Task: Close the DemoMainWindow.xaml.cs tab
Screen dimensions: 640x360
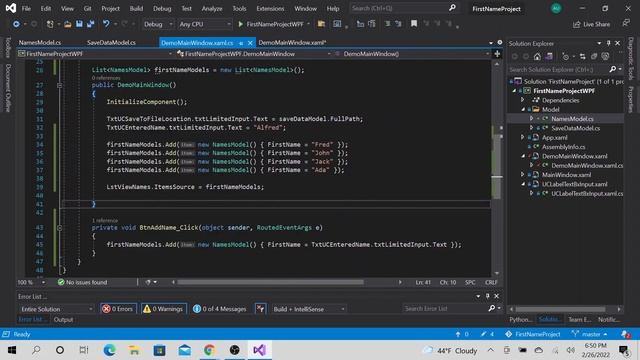Action: (x=250, y=42)
